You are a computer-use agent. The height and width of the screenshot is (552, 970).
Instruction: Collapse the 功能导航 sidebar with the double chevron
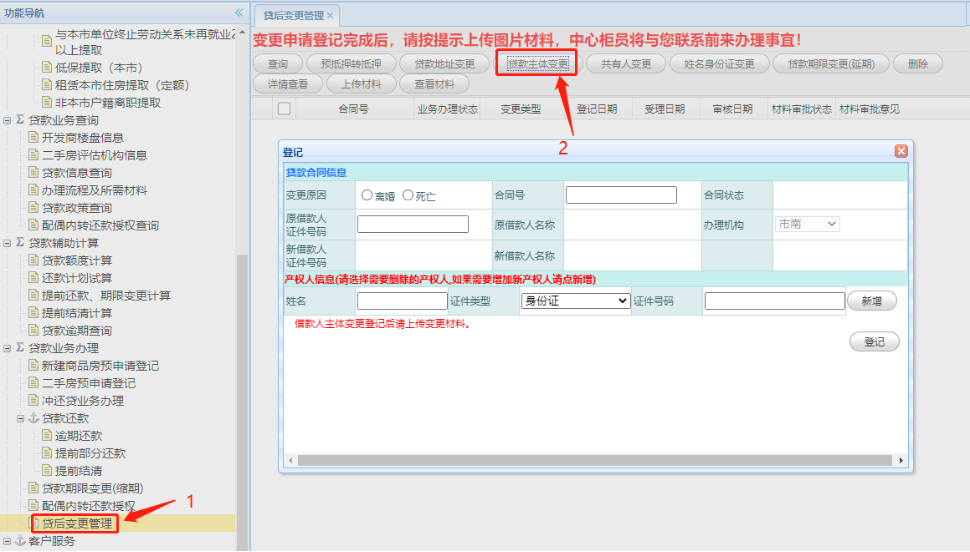coord(239,12)
